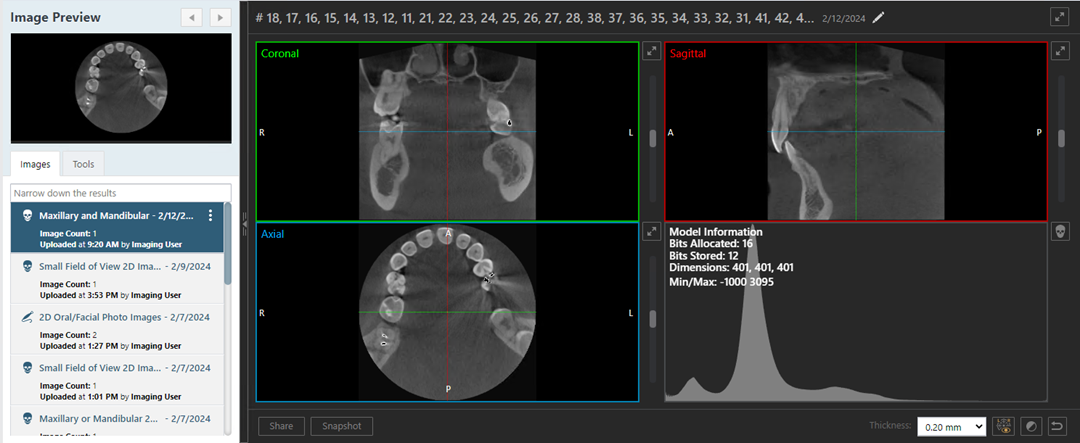
Task: Click the Share button
Action: pyautogui.click(x=281, y=426)
